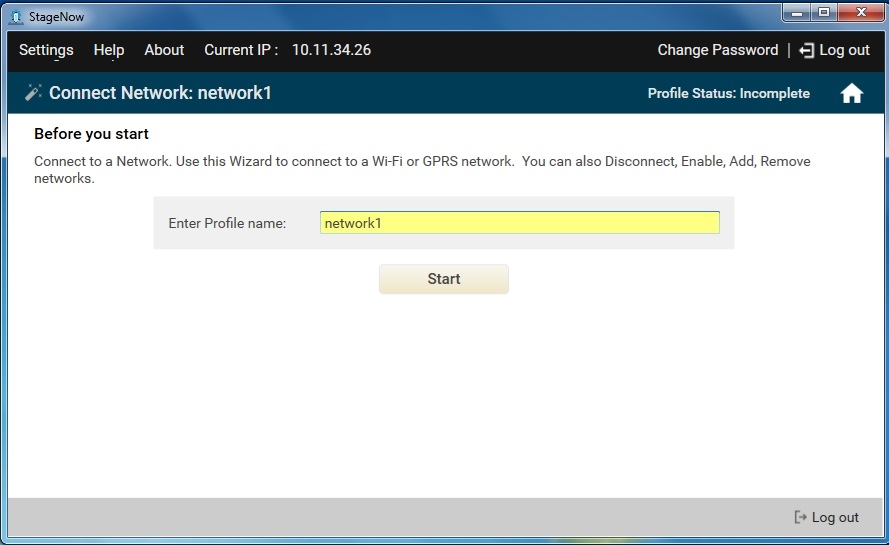
Task: Click the StageNow app icon in title bar
Action: click(x=15, y=16)
